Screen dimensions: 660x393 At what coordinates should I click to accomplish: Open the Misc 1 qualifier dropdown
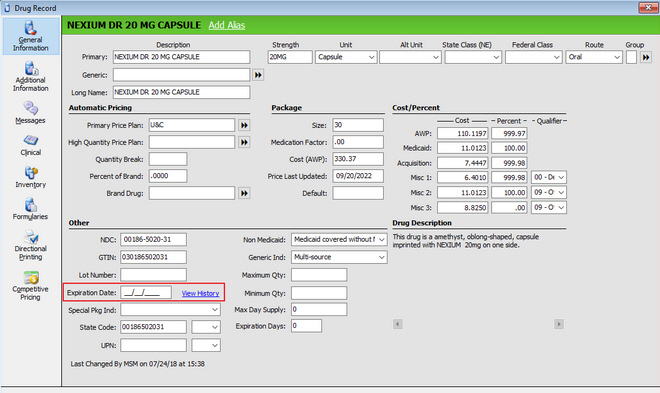pyautogui.click(x=549, y=178)
